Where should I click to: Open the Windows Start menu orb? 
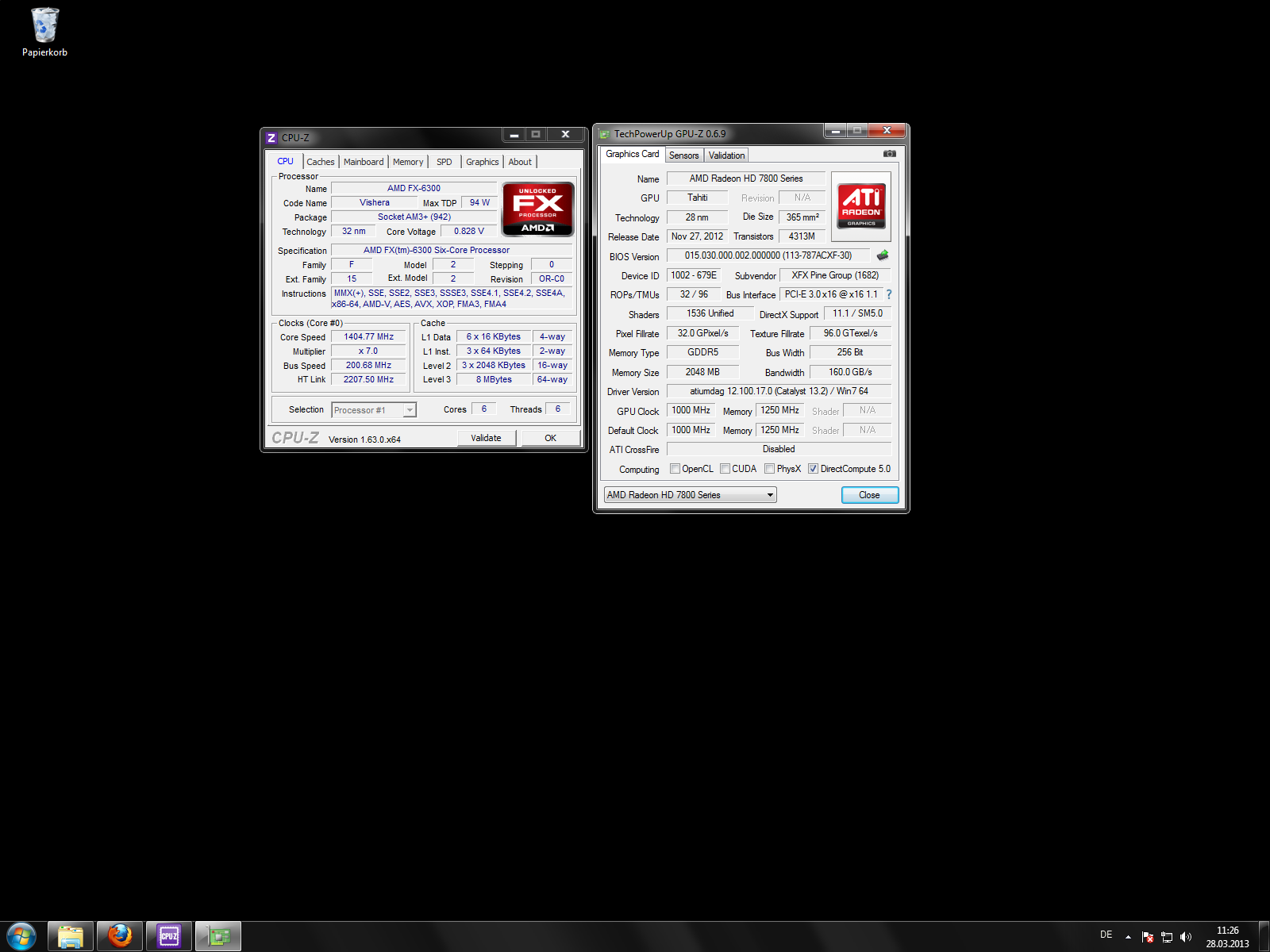(x=21, y=936)
